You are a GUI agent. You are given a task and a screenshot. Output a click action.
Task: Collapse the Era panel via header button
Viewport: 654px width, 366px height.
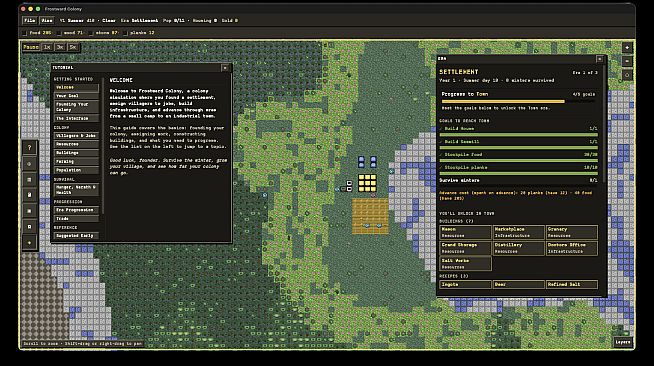599,59
